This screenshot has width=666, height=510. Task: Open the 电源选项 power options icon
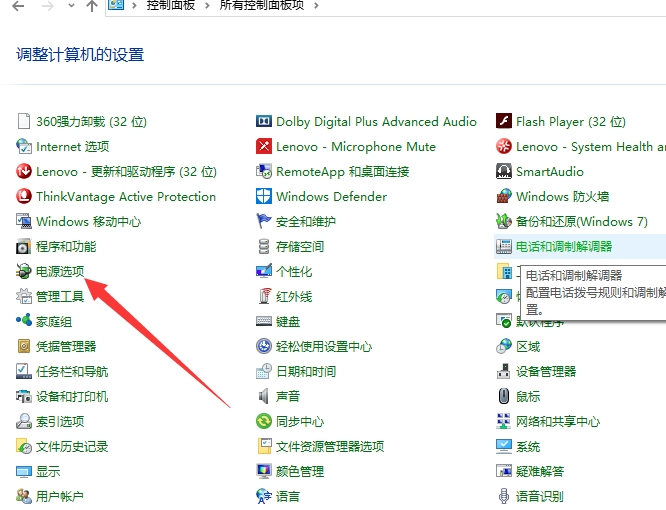point(24,271)
